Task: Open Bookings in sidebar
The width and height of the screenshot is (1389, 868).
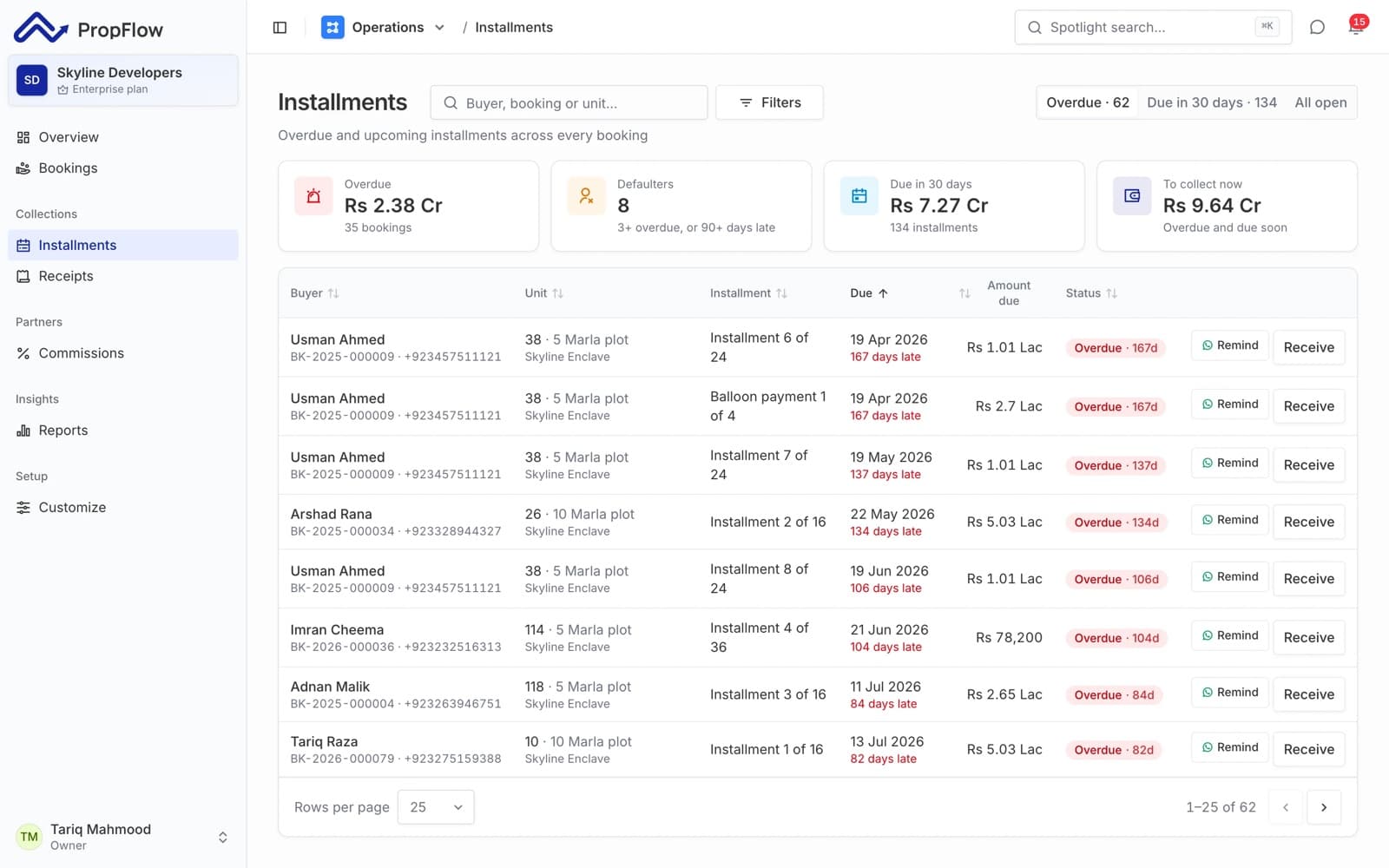Action: (123, 168)
